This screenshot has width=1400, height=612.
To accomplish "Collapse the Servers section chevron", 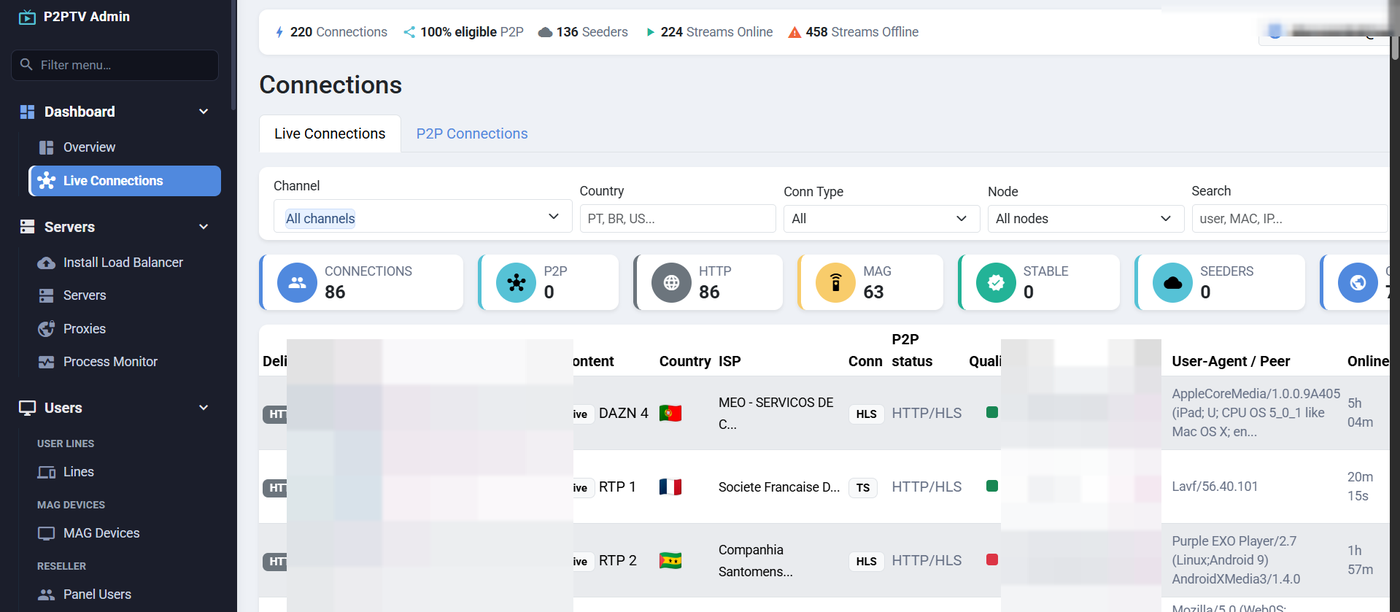I will 203,227.
